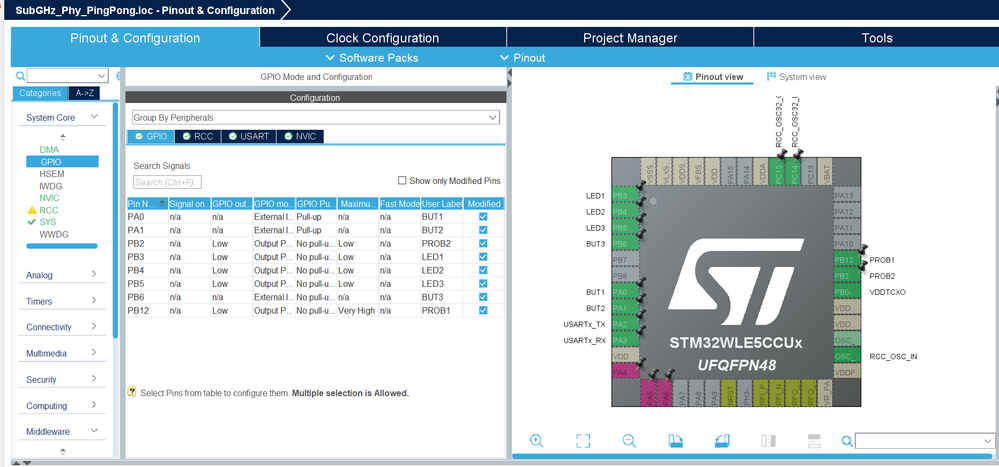This screenshot has width=999, height=467.
Task: Uncheck Modified box for PA0 row
Action: (483, 217)
